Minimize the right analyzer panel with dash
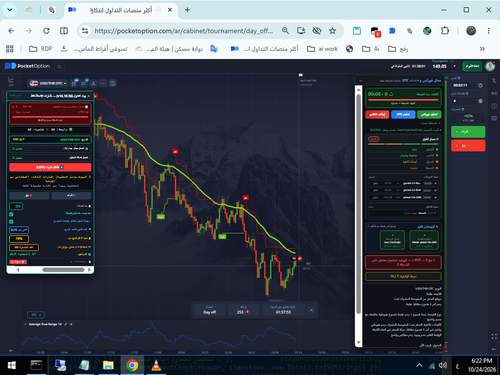500x375 pixels. coord(360,81)
